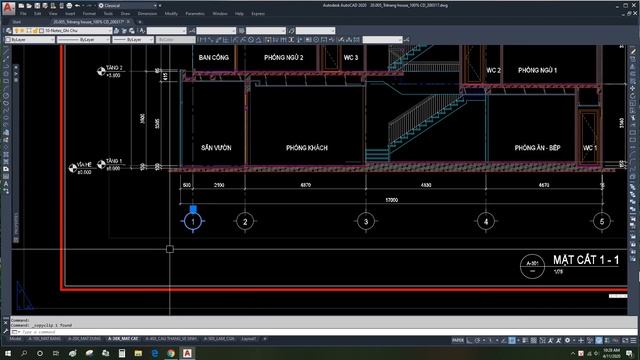640x360 pixels.
Task: Click the Customize wrench icon beside command line
Action: (x=5, y=332)
